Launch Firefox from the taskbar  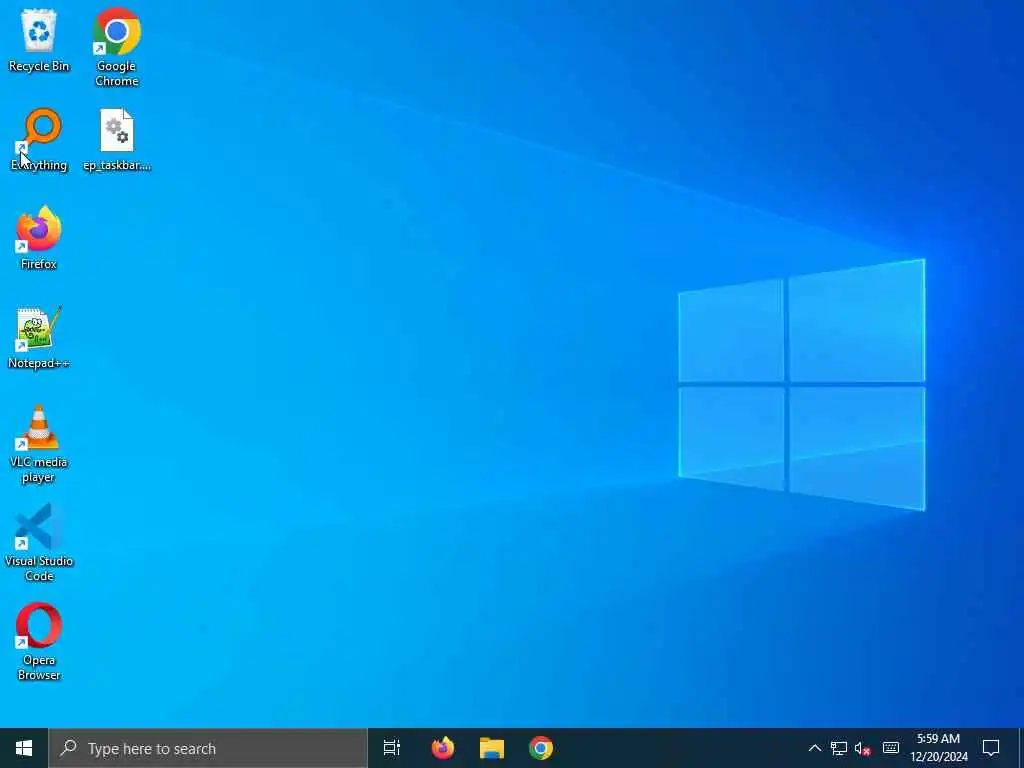[x=443, y=748]
